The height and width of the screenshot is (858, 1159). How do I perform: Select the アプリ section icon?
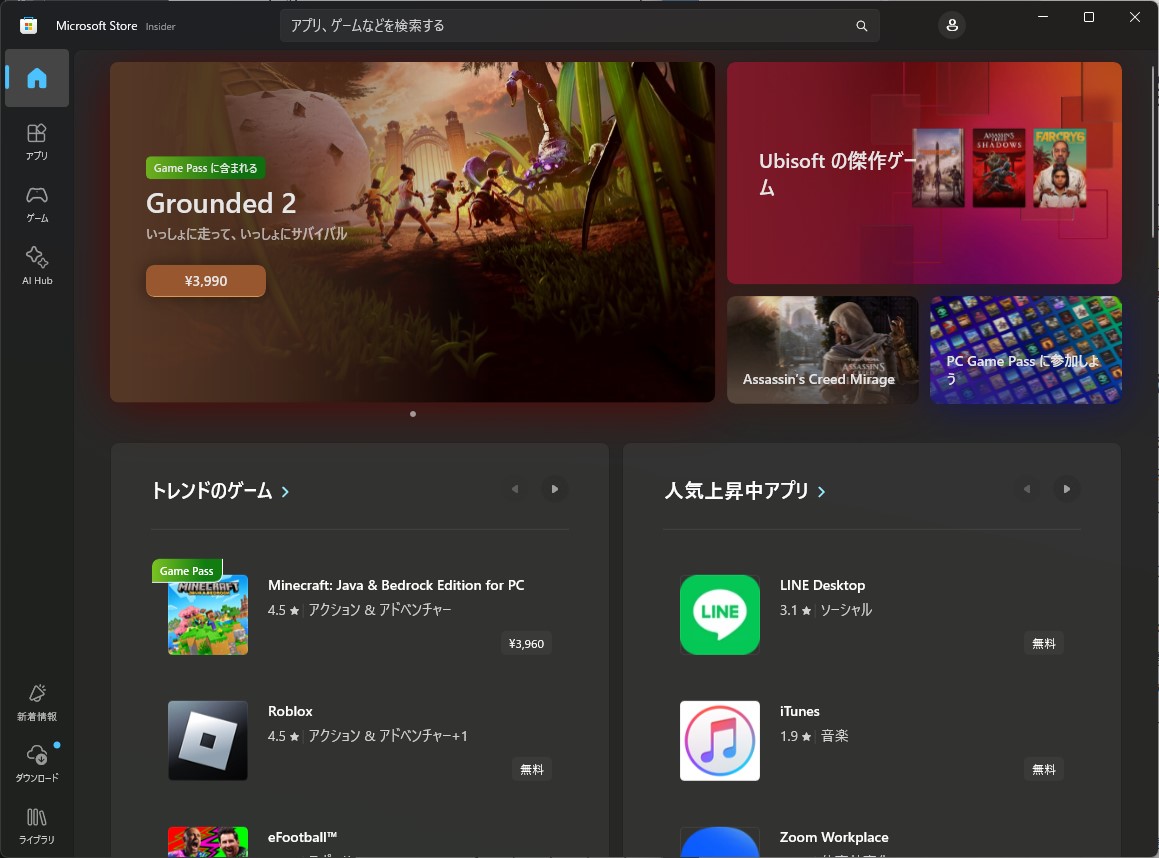pos(36,140)
